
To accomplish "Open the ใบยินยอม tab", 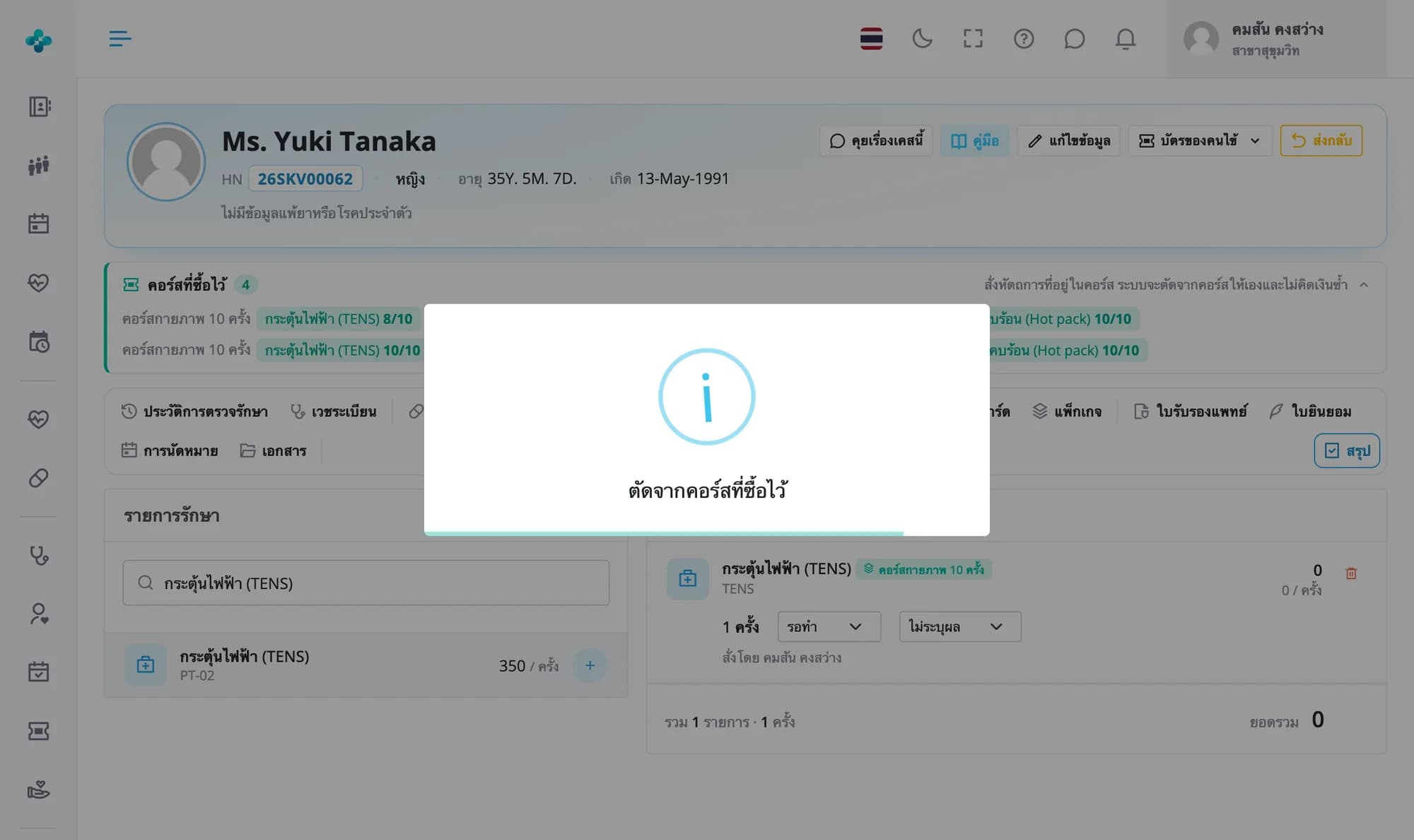I will [x=1310, y=412].
